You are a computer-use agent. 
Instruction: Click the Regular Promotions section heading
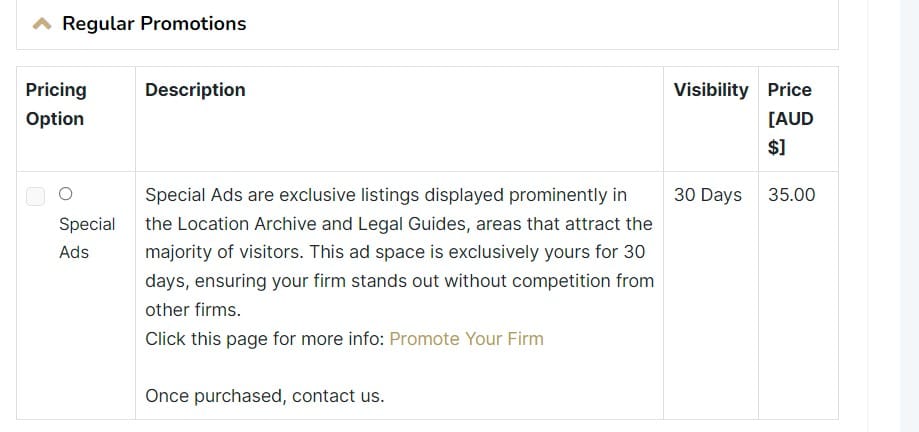coord(154,24)
